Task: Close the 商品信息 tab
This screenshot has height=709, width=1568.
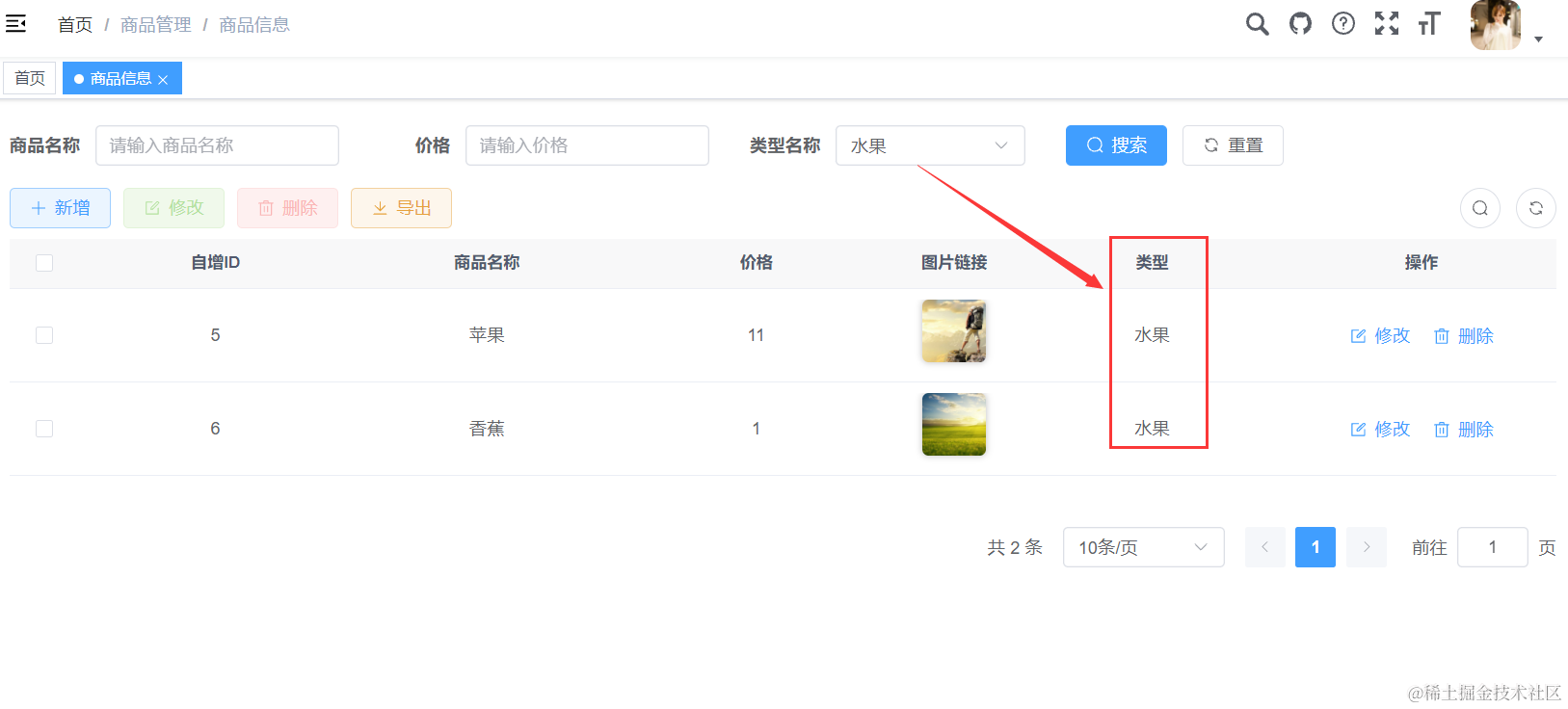Action: click(163, 80)
